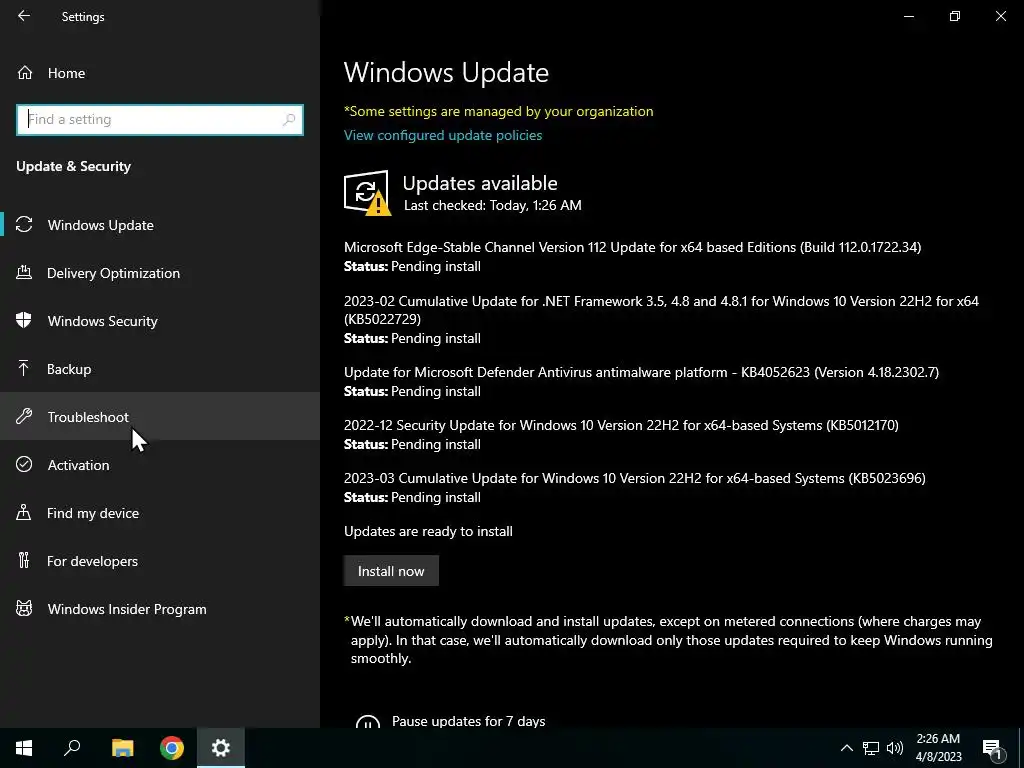1024x768 pixels.
Task: Click the Windows Update sync icon
Action: 24,225
